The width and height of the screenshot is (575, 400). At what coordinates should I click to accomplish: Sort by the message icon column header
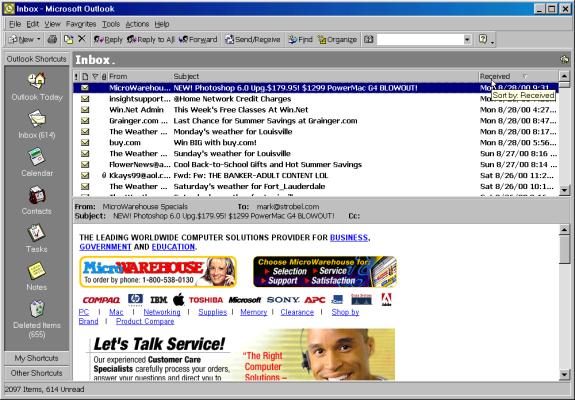[85, 77]
